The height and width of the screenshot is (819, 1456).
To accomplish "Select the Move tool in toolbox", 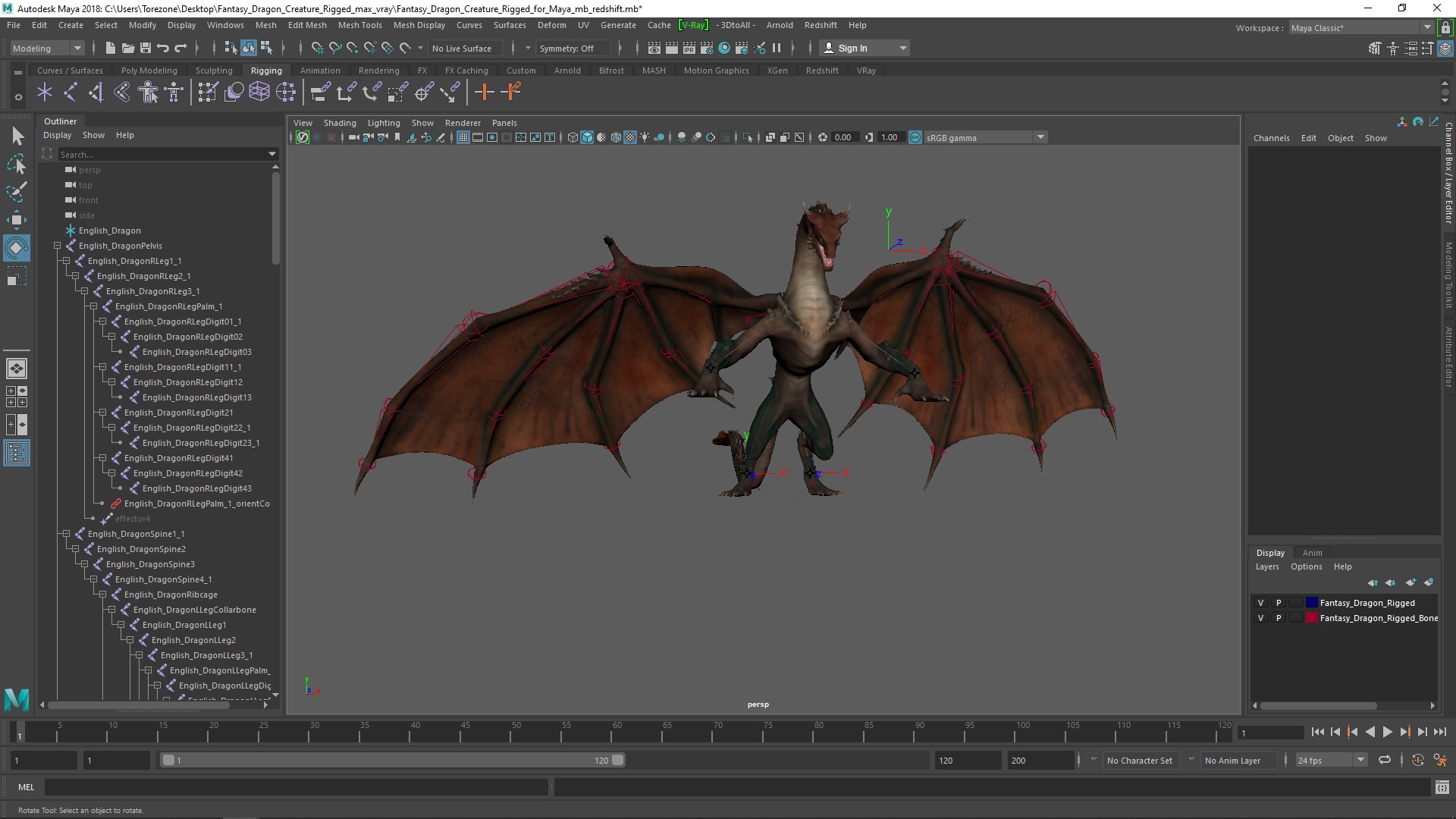I will coord(16,220).
